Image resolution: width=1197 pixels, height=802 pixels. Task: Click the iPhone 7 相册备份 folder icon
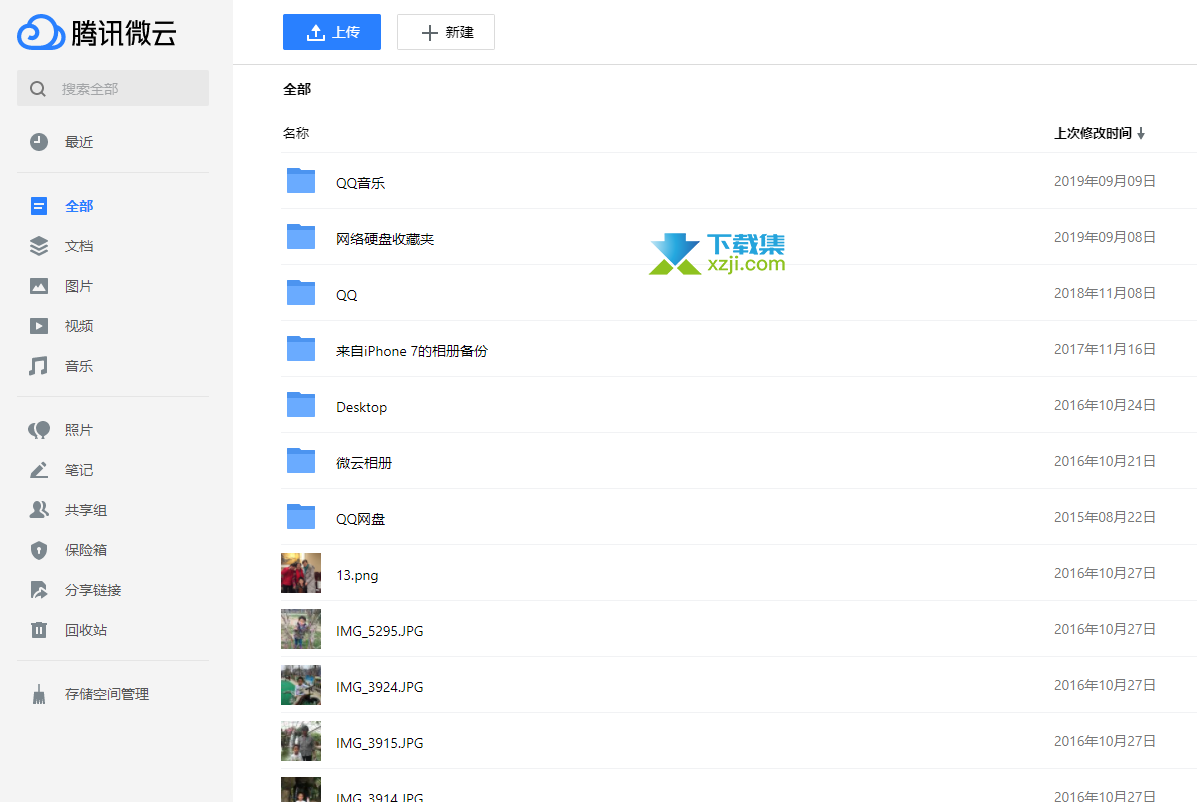click(301, 349)
